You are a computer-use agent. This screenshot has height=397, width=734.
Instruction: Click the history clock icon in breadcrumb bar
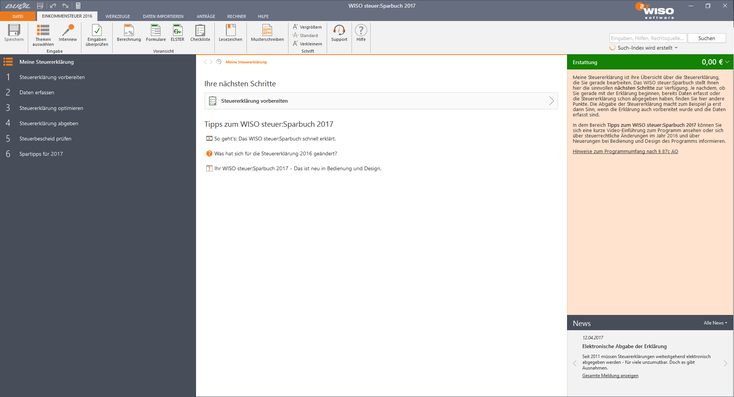pos(219,62)
